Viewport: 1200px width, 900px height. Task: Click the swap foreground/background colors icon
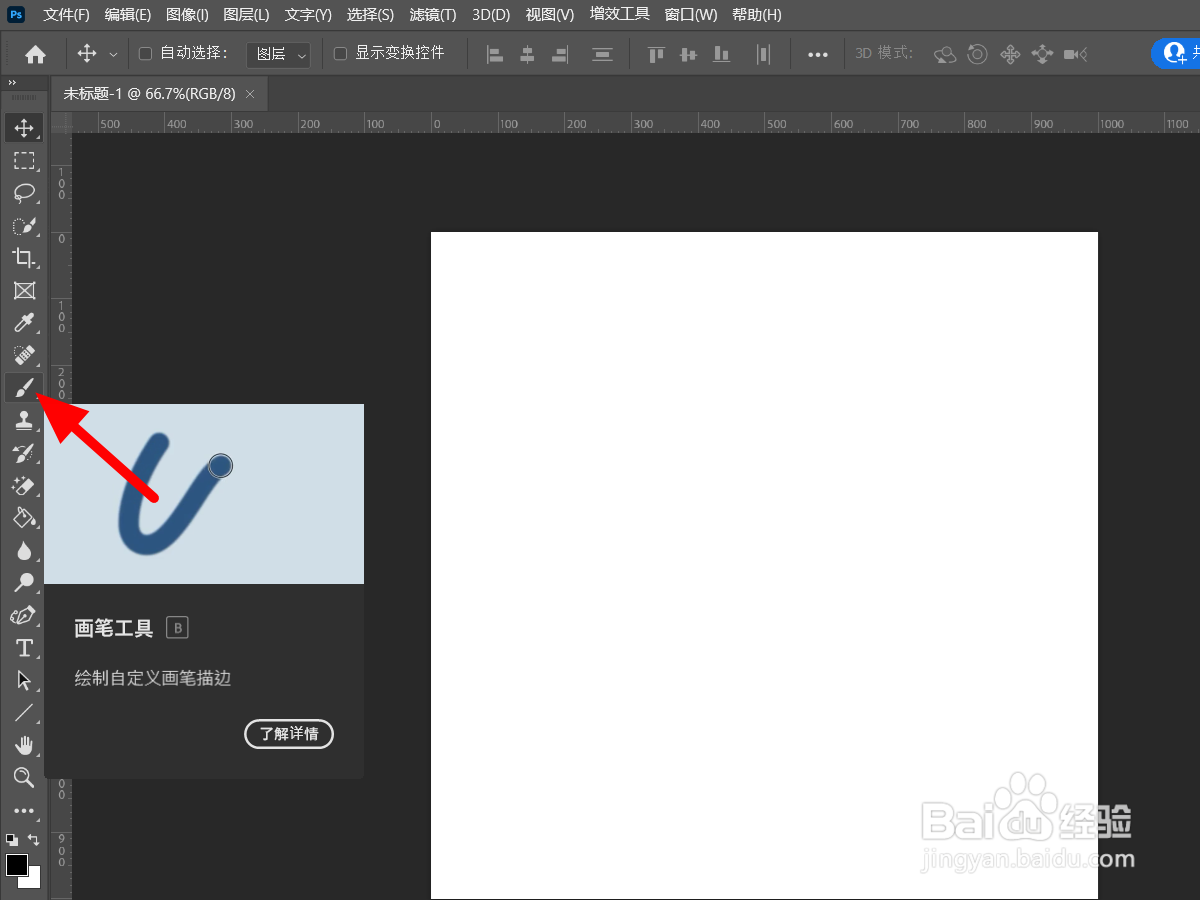(33, 840)
